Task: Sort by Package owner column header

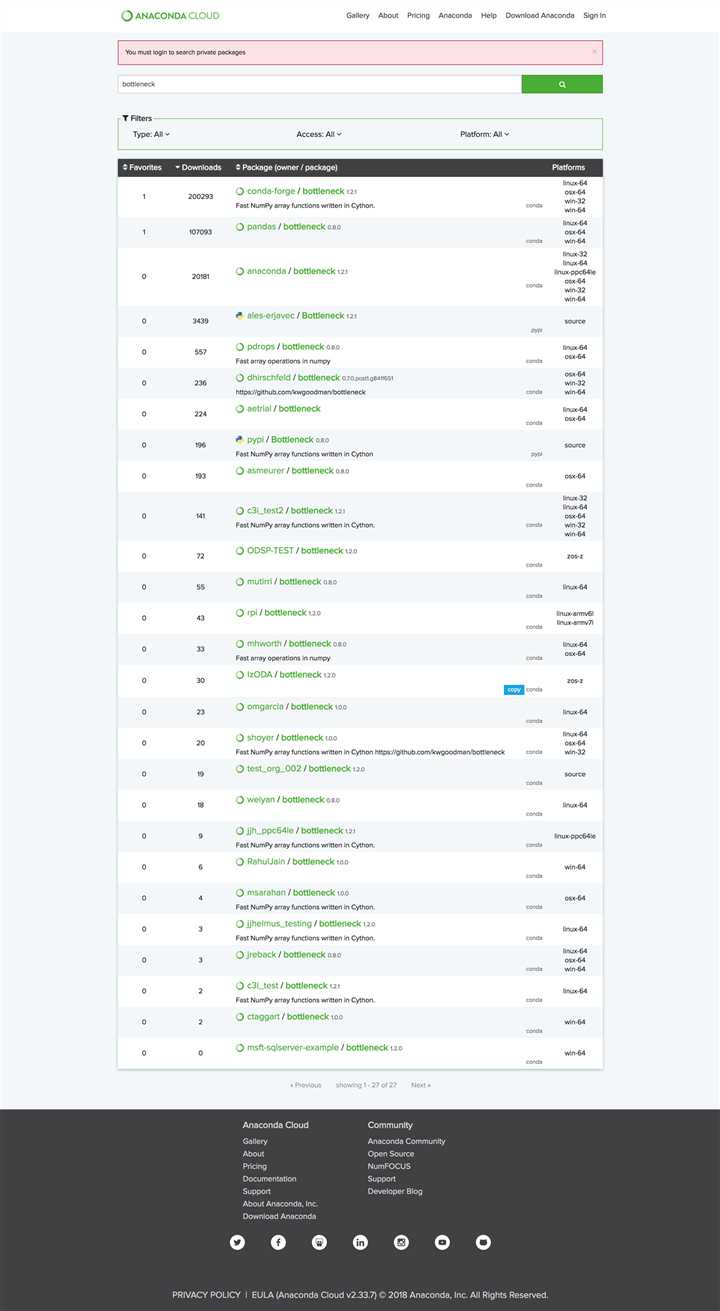Action: (x=286, y=167)
